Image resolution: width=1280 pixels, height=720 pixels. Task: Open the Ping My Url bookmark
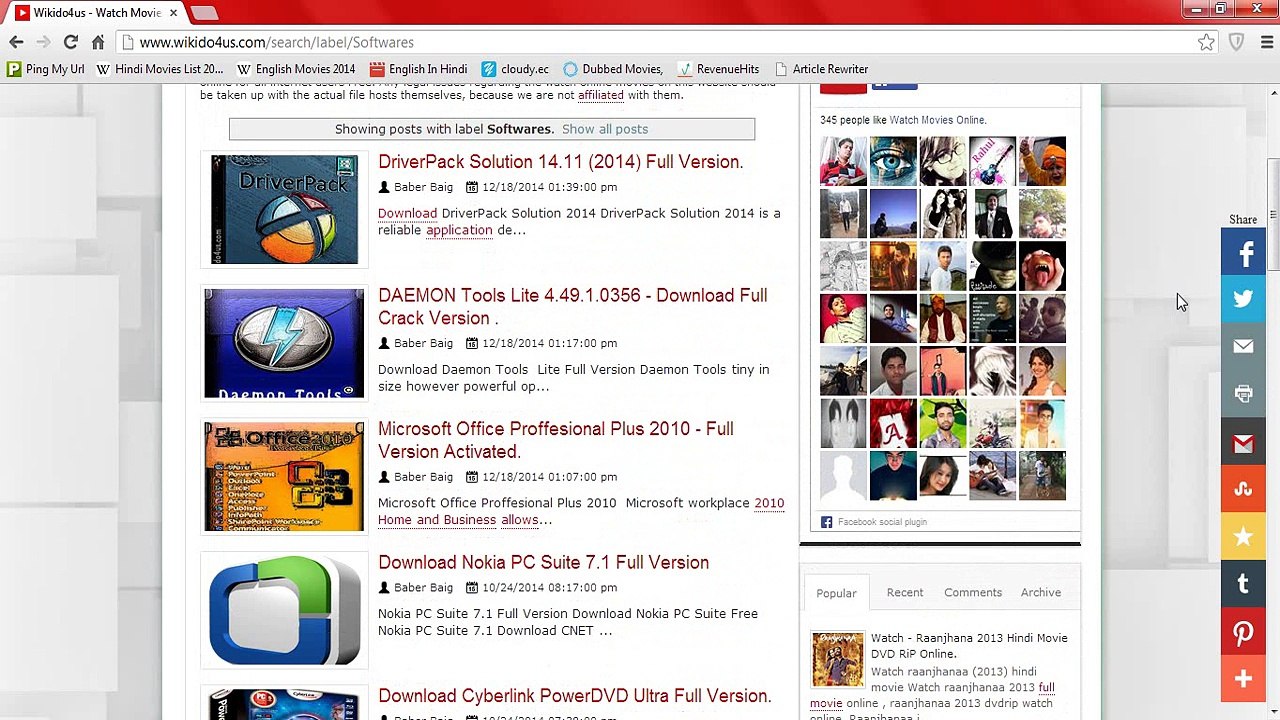click(45, 69)
